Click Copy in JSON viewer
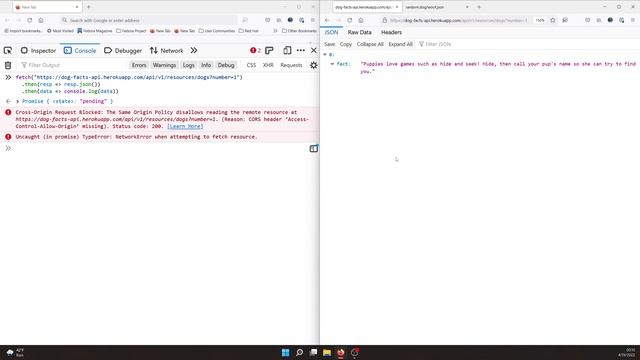640x360 pixels. 346,44
